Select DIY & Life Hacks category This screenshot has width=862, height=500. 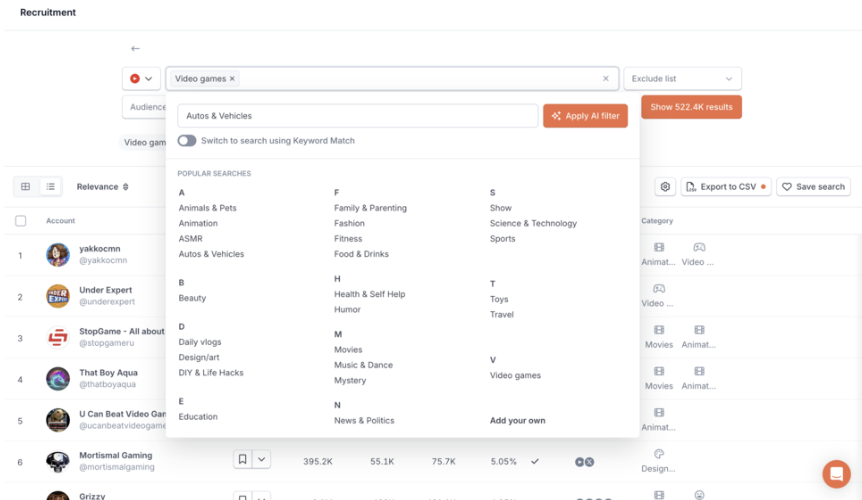click(211, 373)
